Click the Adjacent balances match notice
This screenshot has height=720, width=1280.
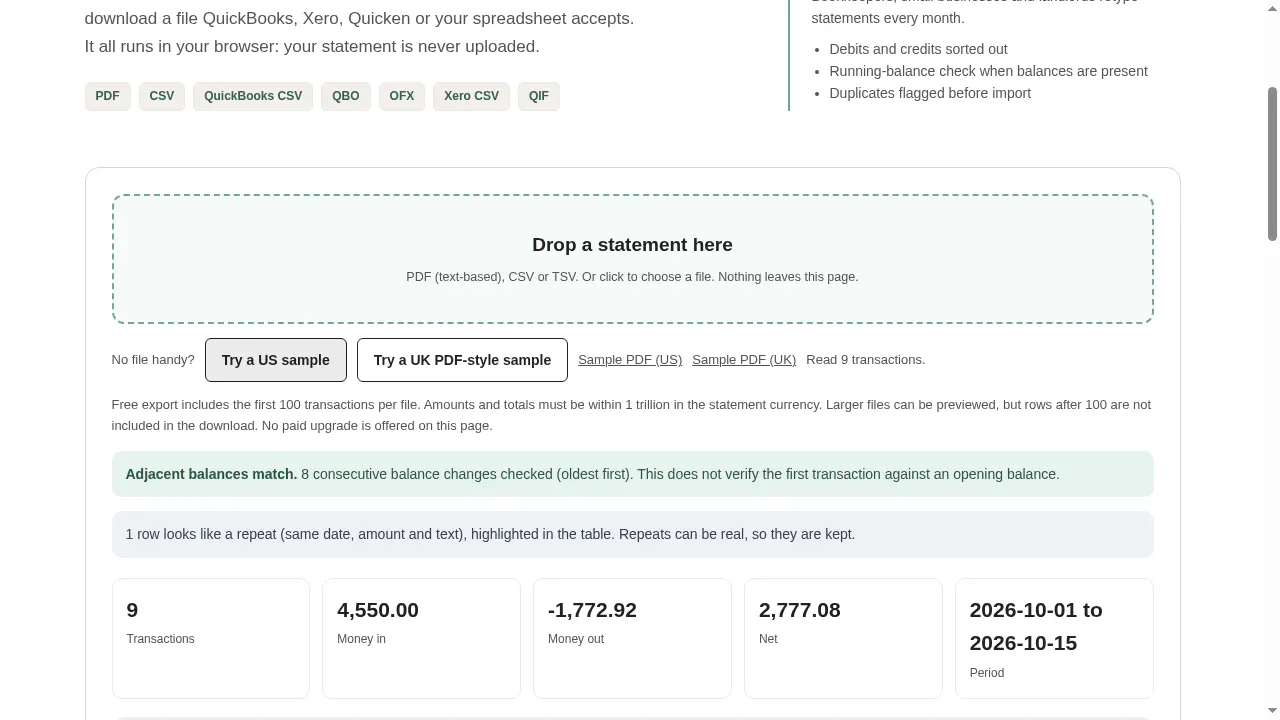(632, 474)
